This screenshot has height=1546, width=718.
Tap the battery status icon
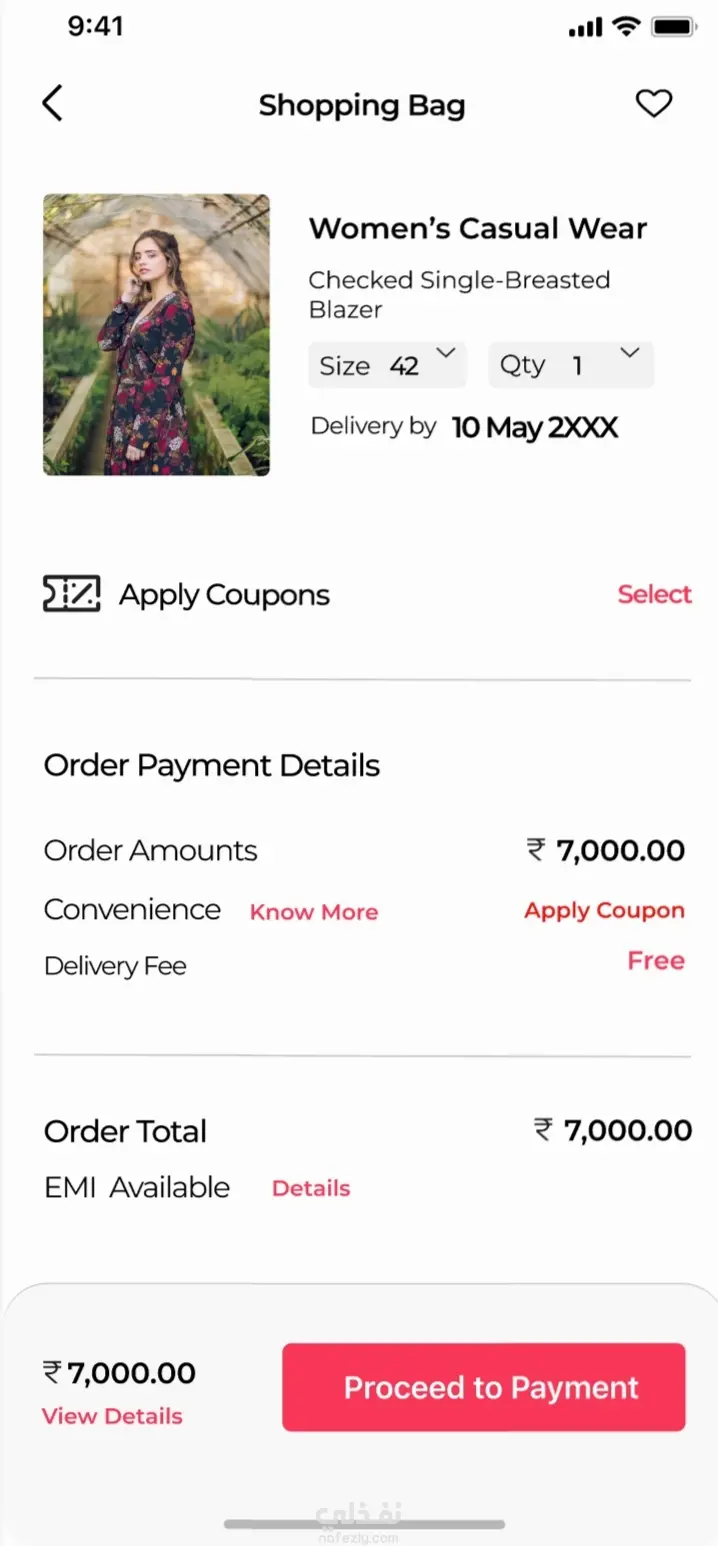coord(675,27)
